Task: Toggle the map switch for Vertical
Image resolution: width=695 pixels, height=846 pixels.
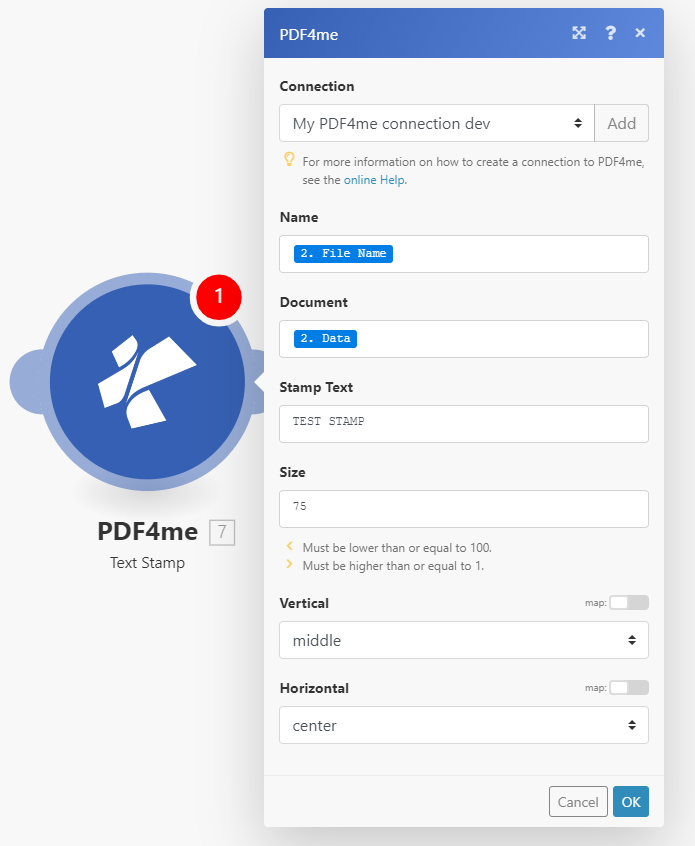Action: pos(629,603)
